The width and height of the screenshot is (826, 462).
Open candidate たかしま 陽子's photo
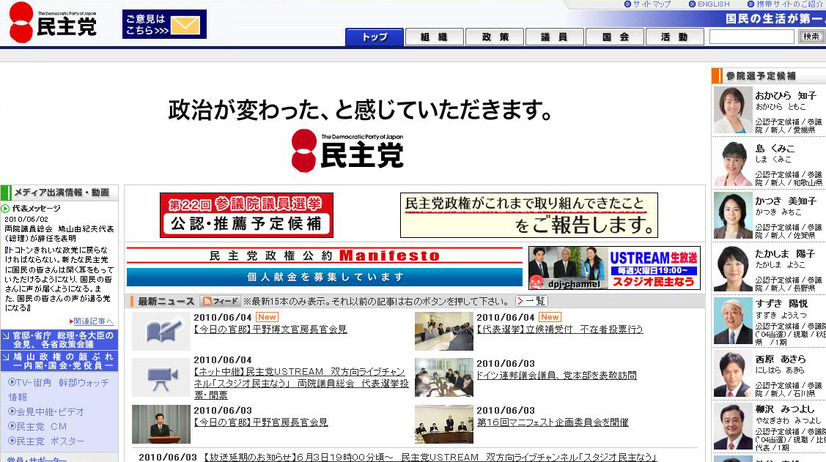click(733, 268)
